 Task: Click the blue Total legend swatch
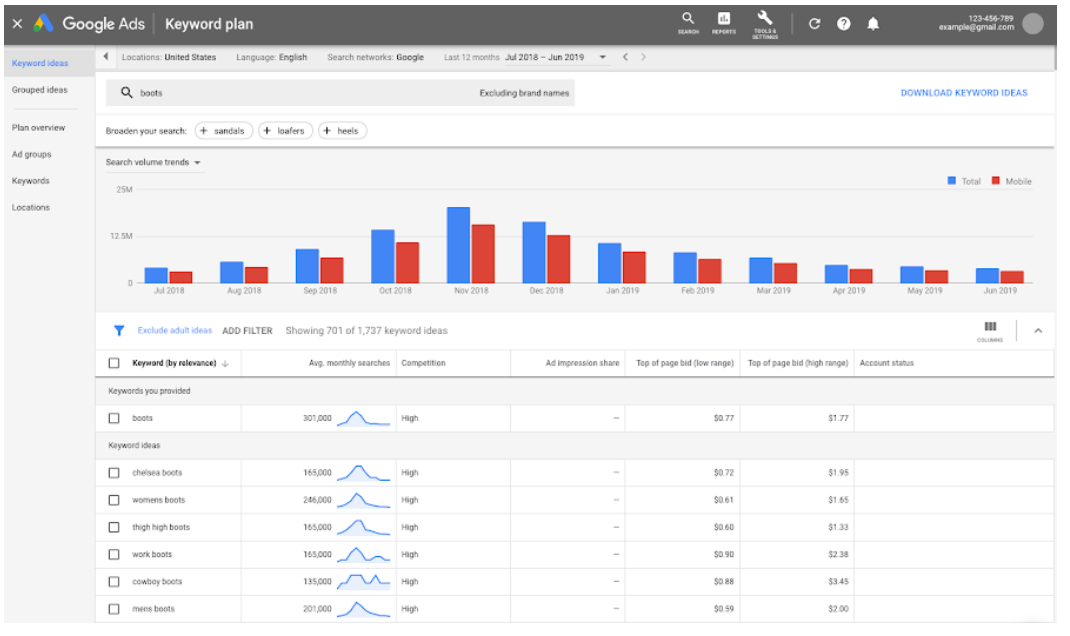(952, 181)
